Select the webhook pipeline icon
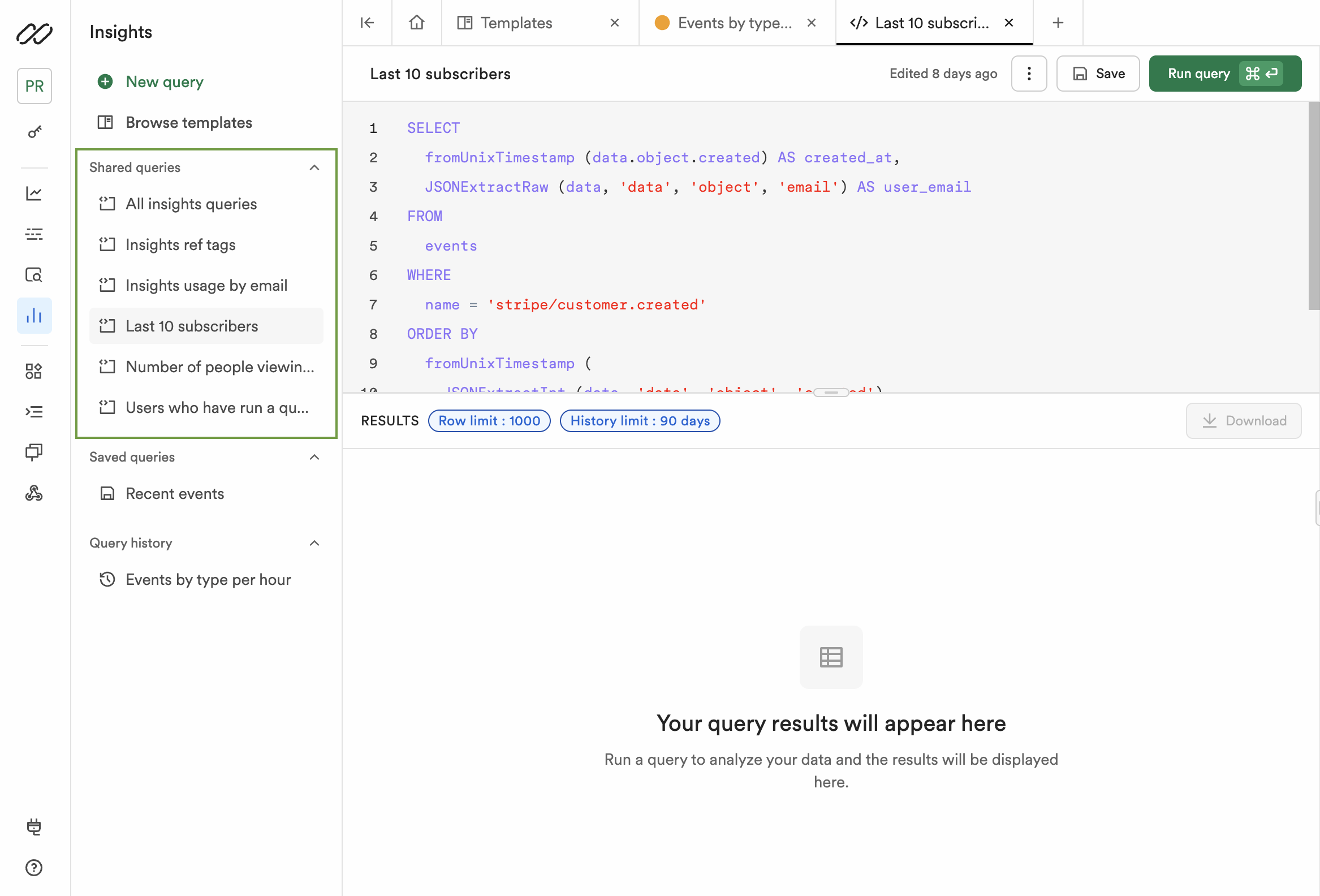The height and width of the screenshot is (896, 1320). click(34, 493)
